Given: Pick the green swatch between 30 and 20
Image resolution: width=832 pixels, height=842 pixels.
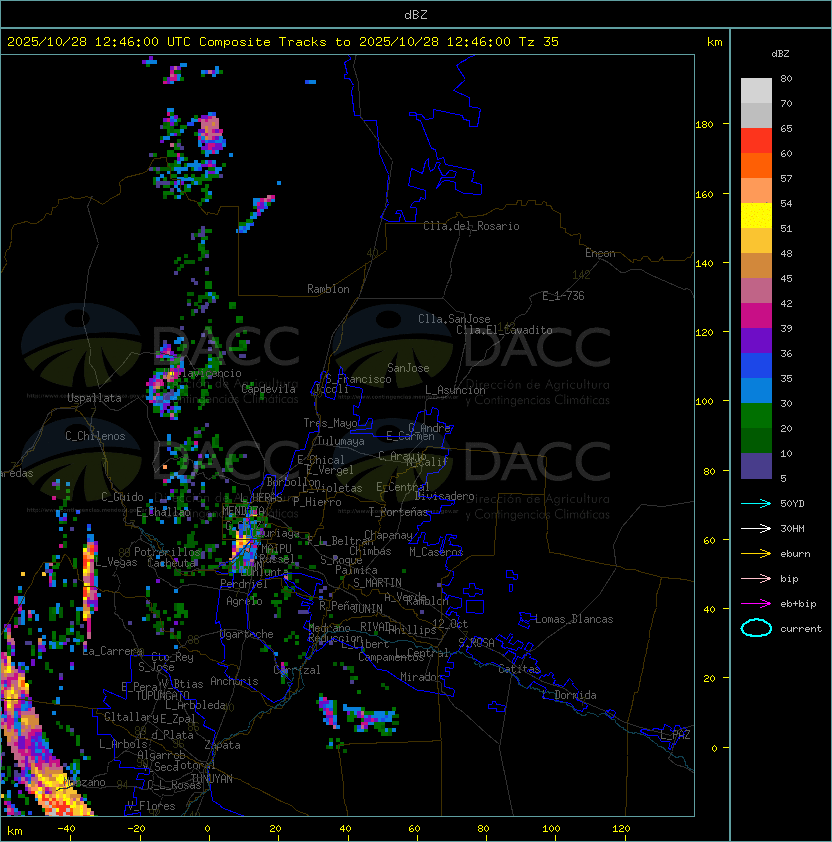Looking at the screenshot, I should 756,416.
